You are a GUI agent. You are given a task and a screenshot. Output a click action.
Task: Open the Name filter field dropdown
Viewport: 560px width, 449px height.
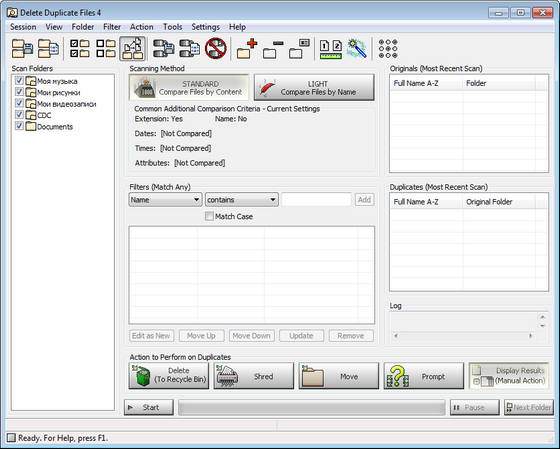point(165,200)
